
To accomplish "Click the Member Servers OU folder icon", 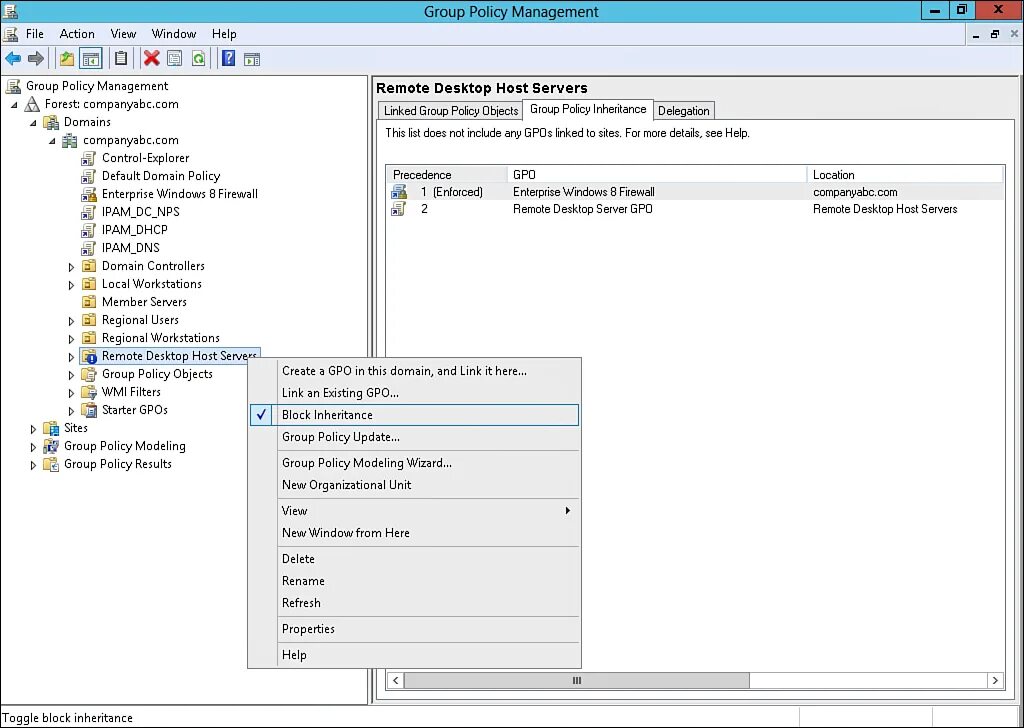I will pos(89,302).
